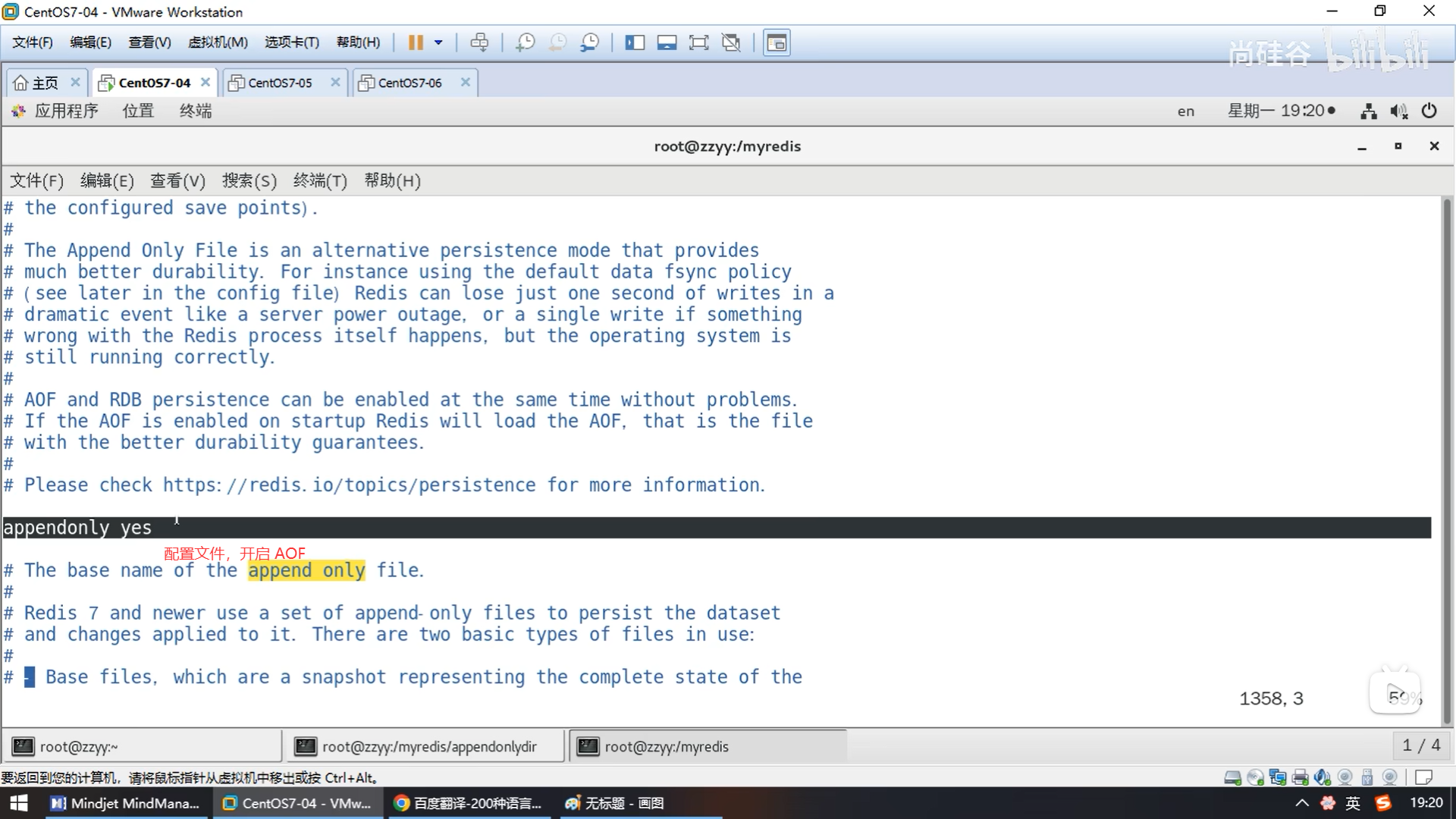1456x819 pixels.
Task: Toggle Unity mode icon
Action: click(x=731, y=42)
